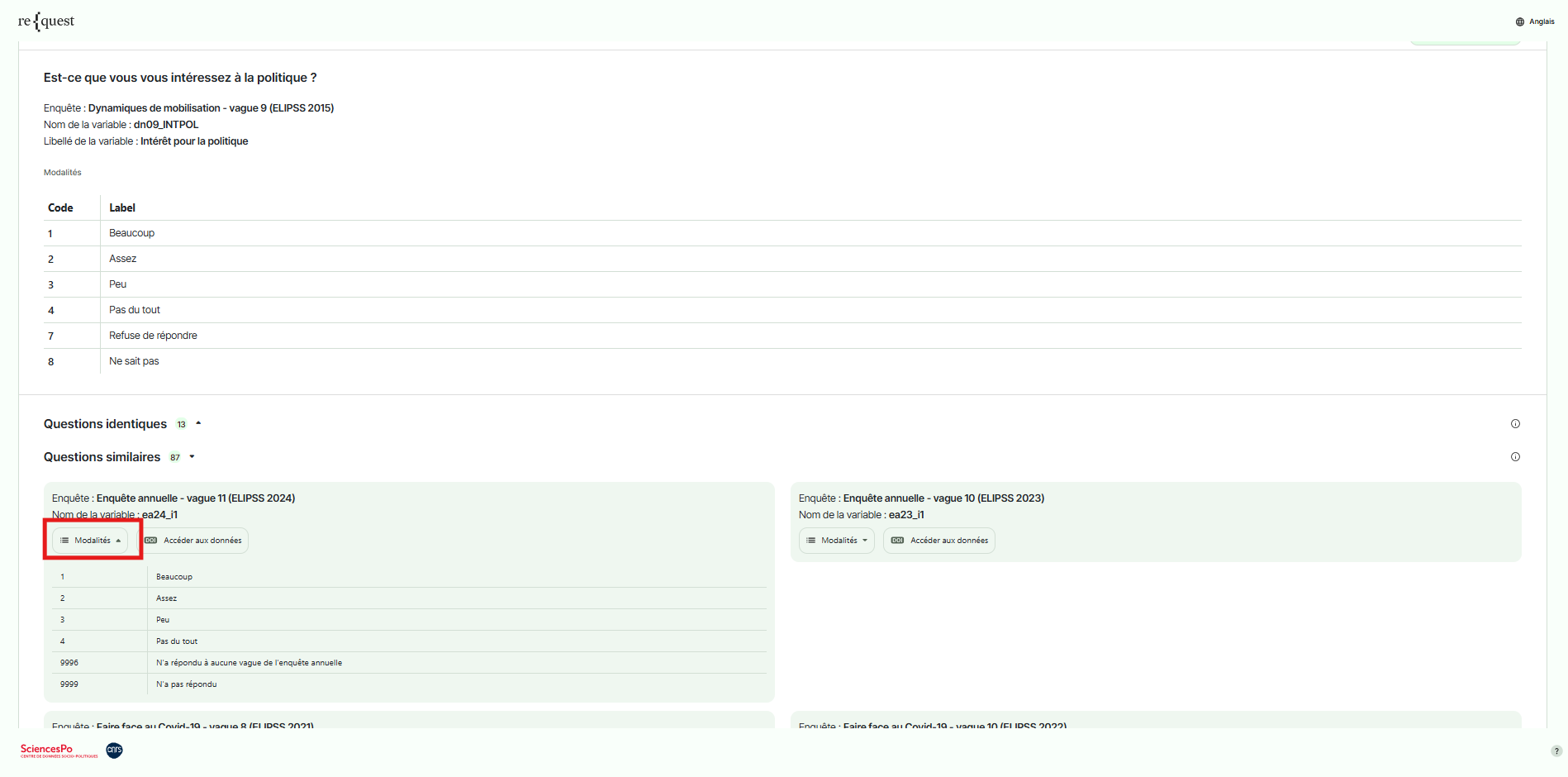Open the Modalités dropdown for ea23_i1
This screenshot has width=1568, height=777.
pos(836,541)
